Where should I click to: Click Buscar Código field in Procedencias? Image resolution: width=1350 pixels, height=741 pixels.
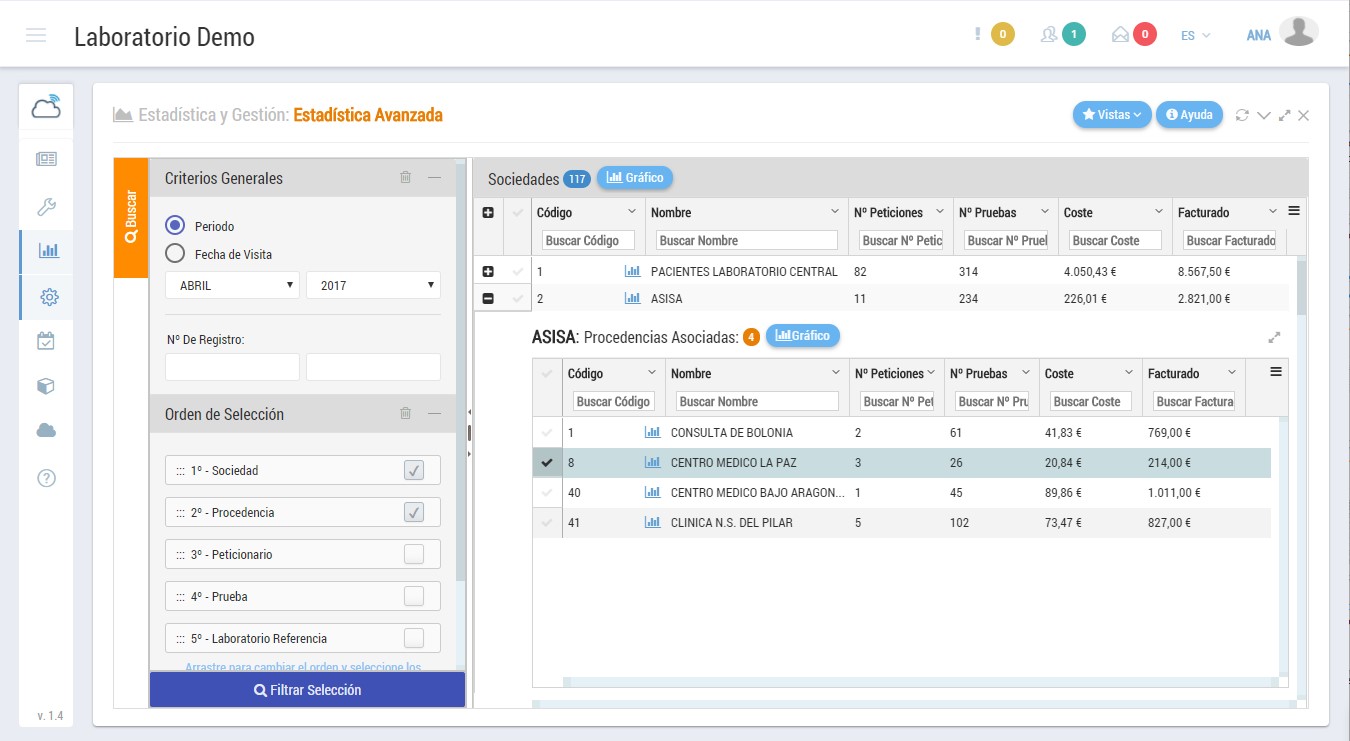coord(614,401)
